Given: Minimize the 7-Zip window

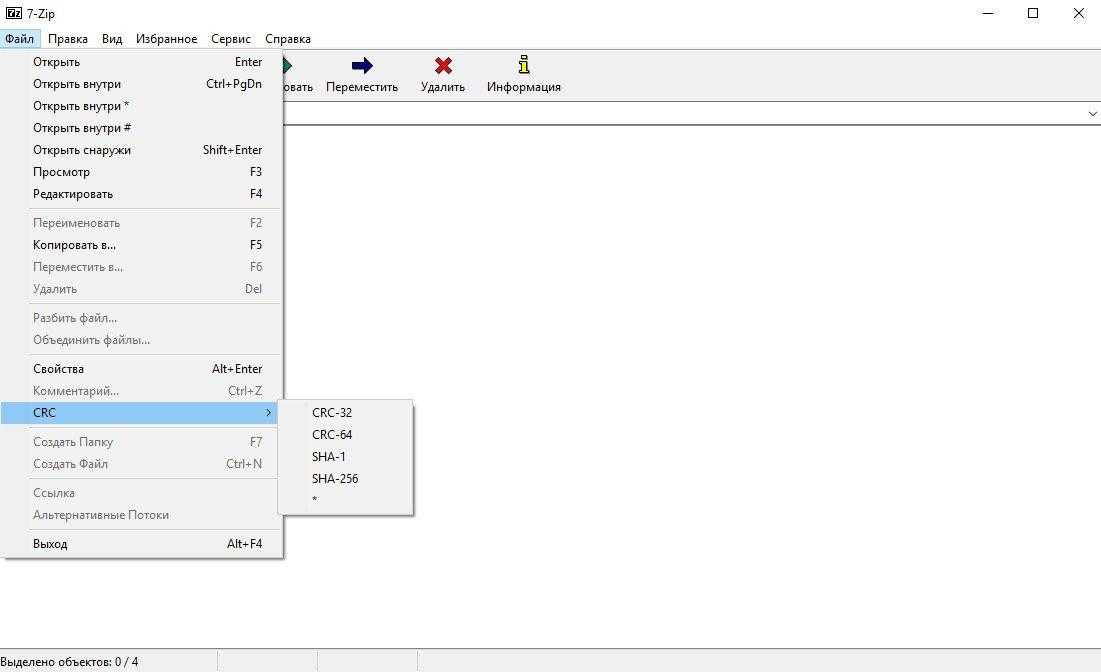Looking at the screenshot, I should (988, 13).
